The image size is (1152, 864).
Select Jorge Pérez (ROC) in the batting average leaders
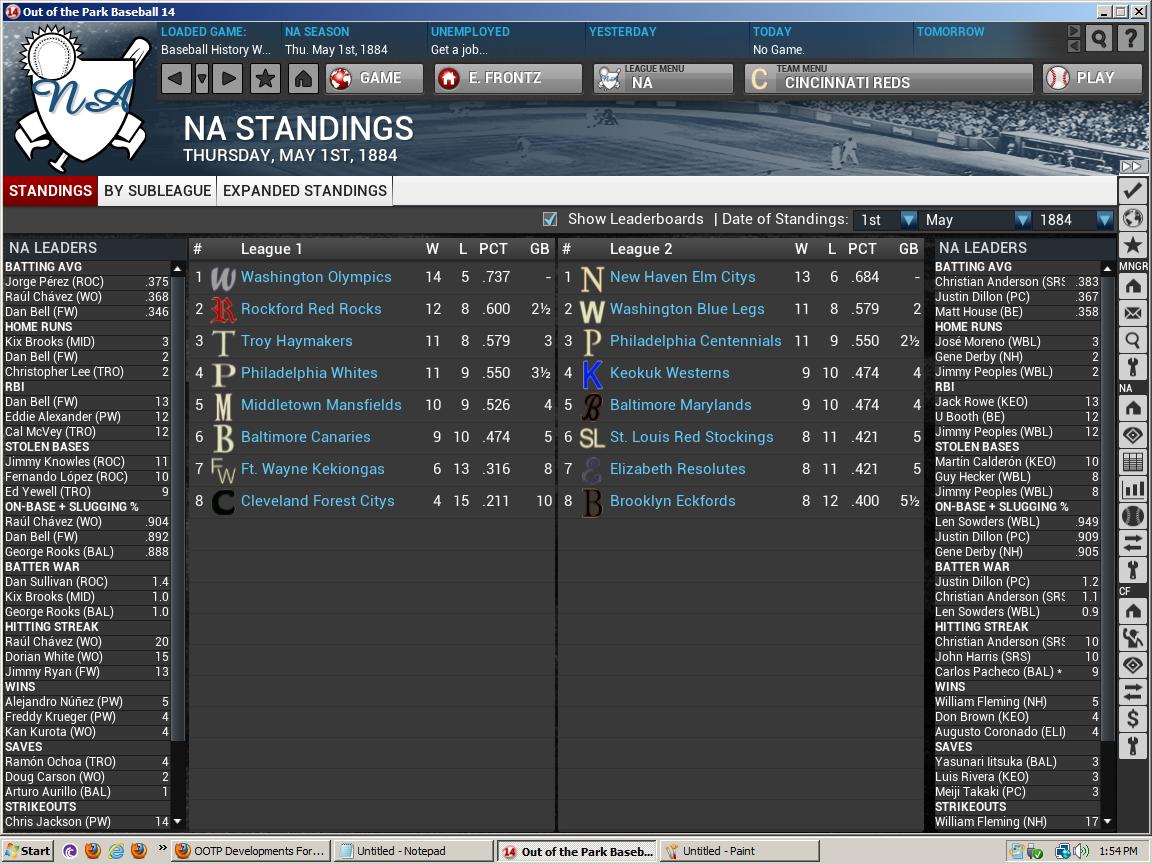click(x=54, y=282)
